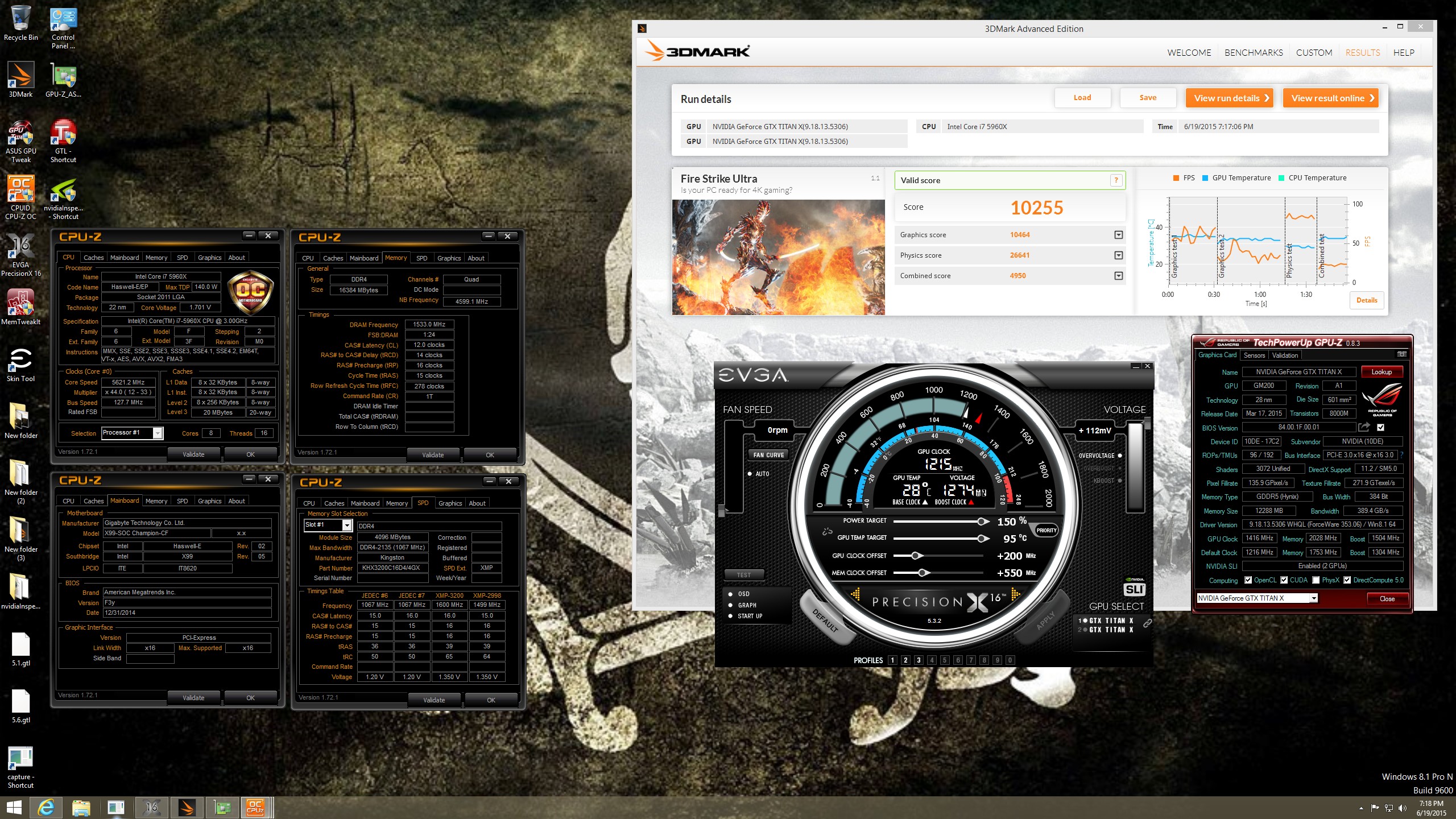Image resolution: width=1456 pixels, height=819 pixels.
Task: Launch EVGA PrecisionX 16 desktop icon
Action: (x=21, y=255)
